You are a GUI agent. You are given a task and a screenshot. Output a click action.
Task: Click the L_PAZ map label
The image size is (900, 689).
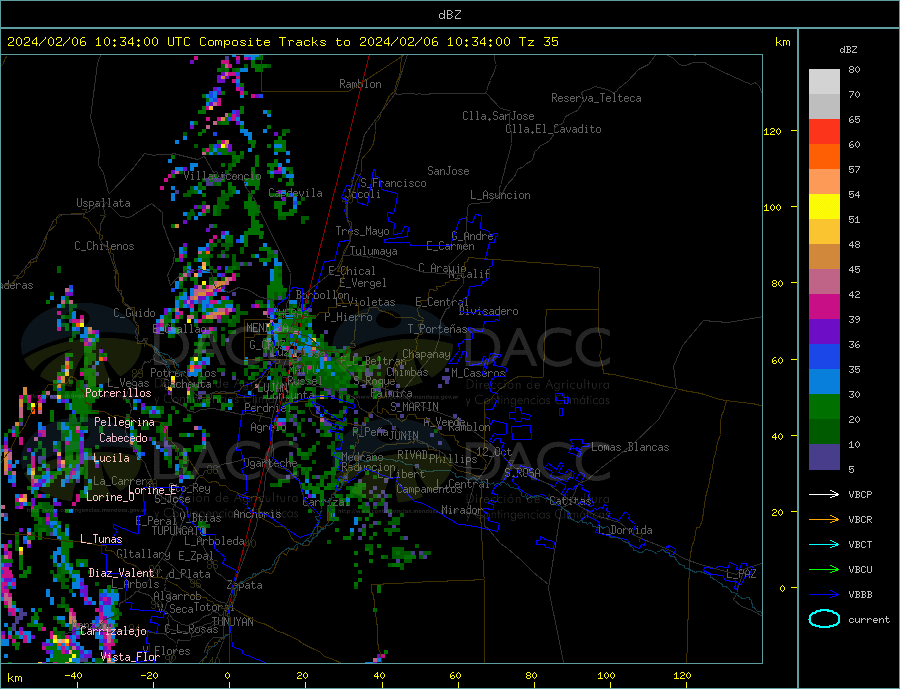742,574
